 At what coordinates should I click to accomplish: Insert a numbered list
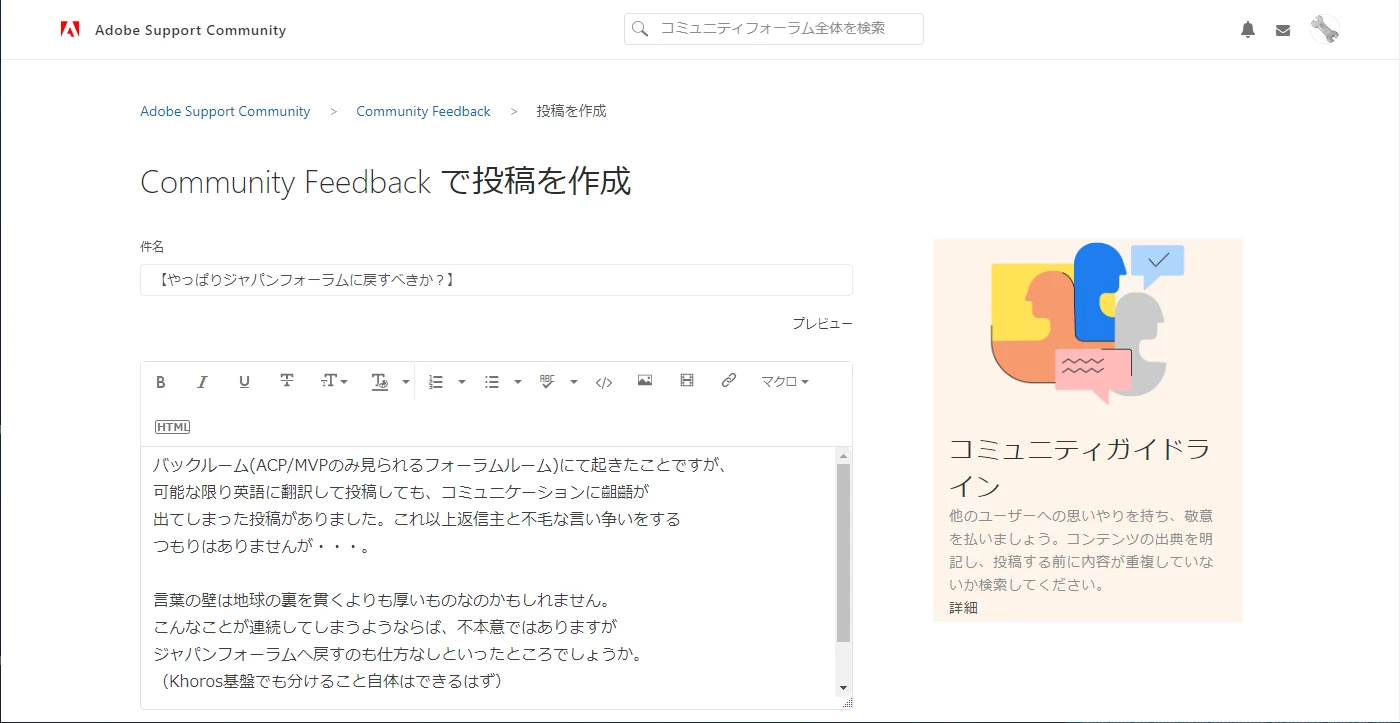point(436,382)
